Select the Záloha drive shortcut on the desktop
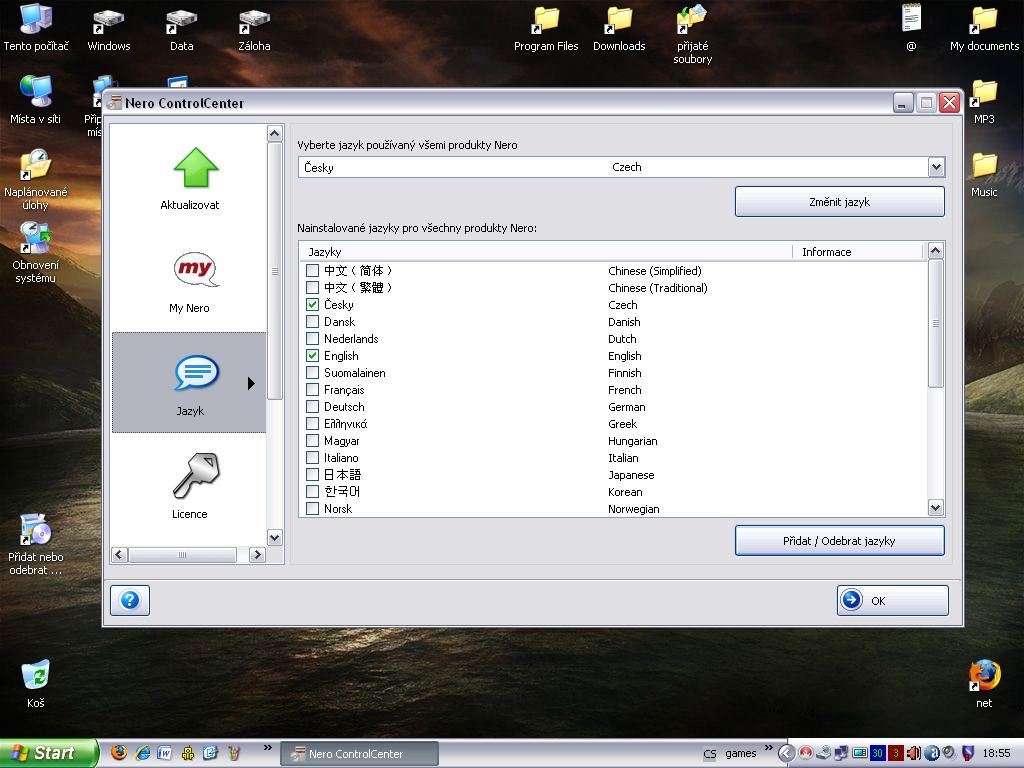1024x768 pixels. [x=254, y=29]
